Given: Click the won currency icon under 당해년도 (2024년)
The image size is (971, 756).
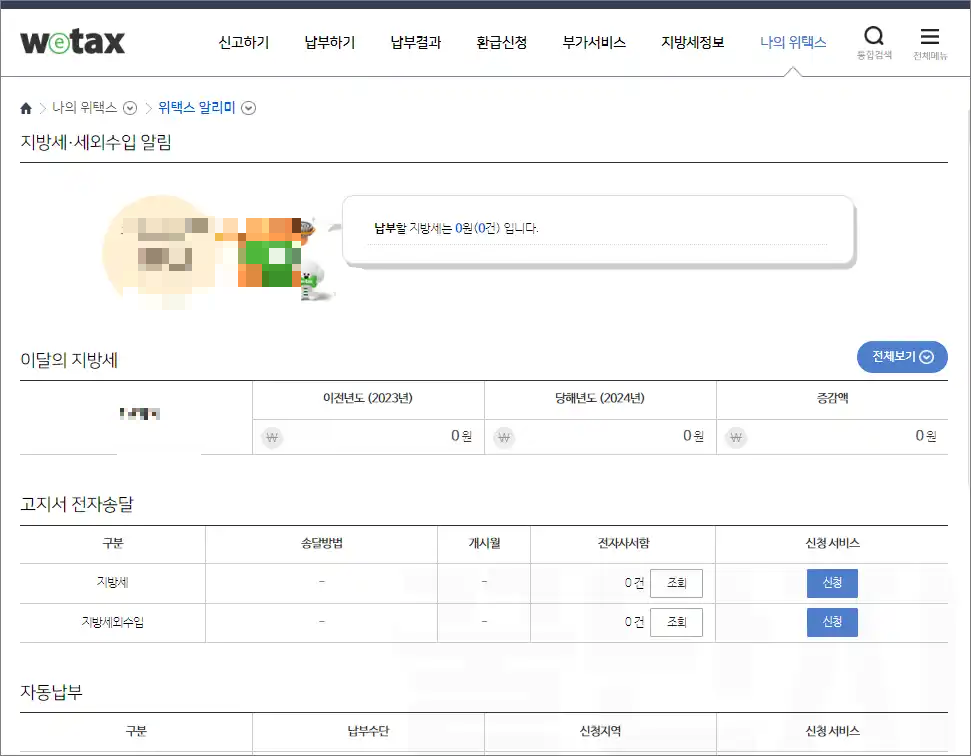Looking at the screenshot, I should (x=503, y=437).
